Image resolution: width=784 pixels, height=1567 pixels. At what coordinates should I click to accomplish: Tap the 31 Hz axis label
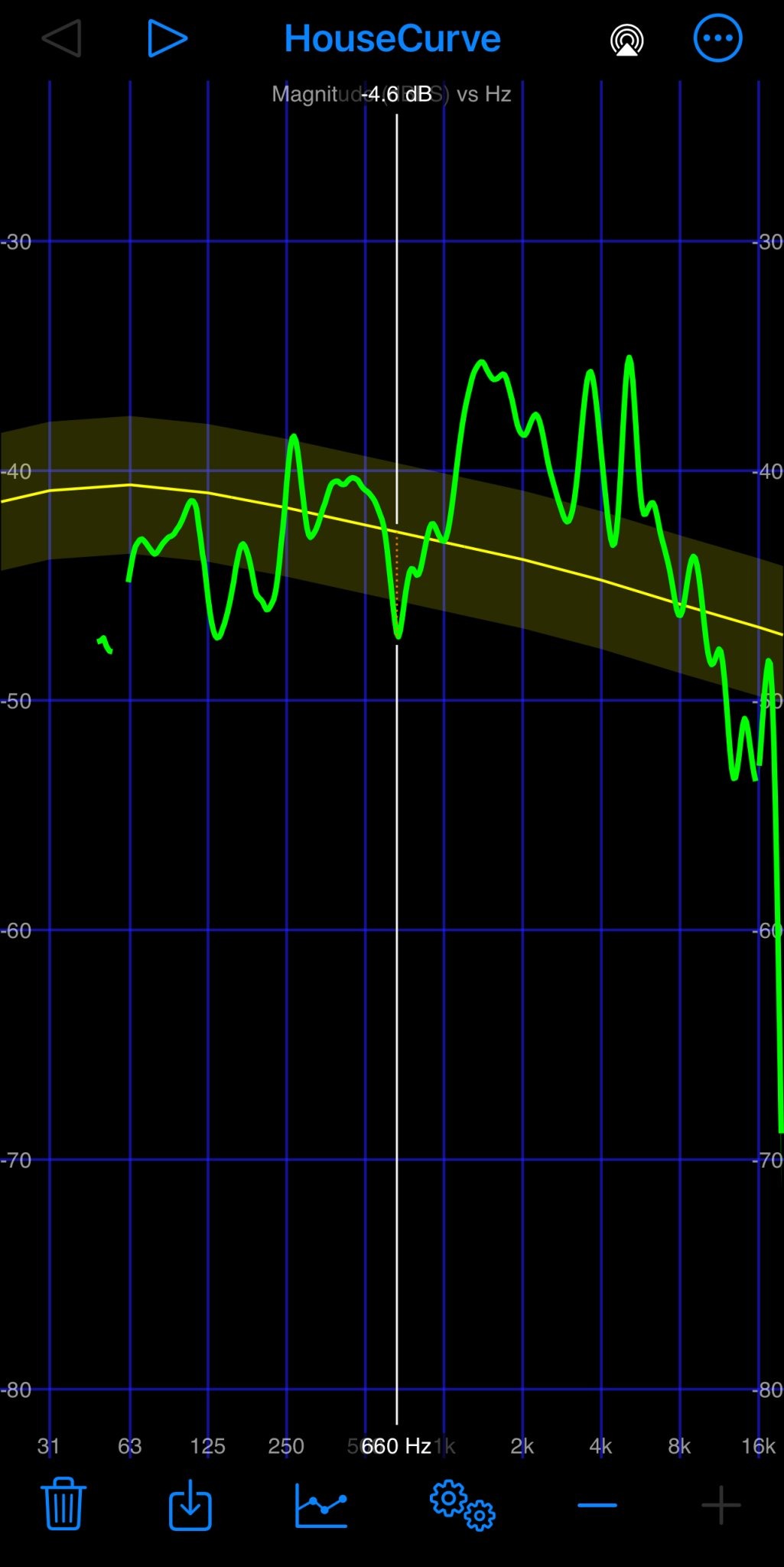tap(48, 1446)
